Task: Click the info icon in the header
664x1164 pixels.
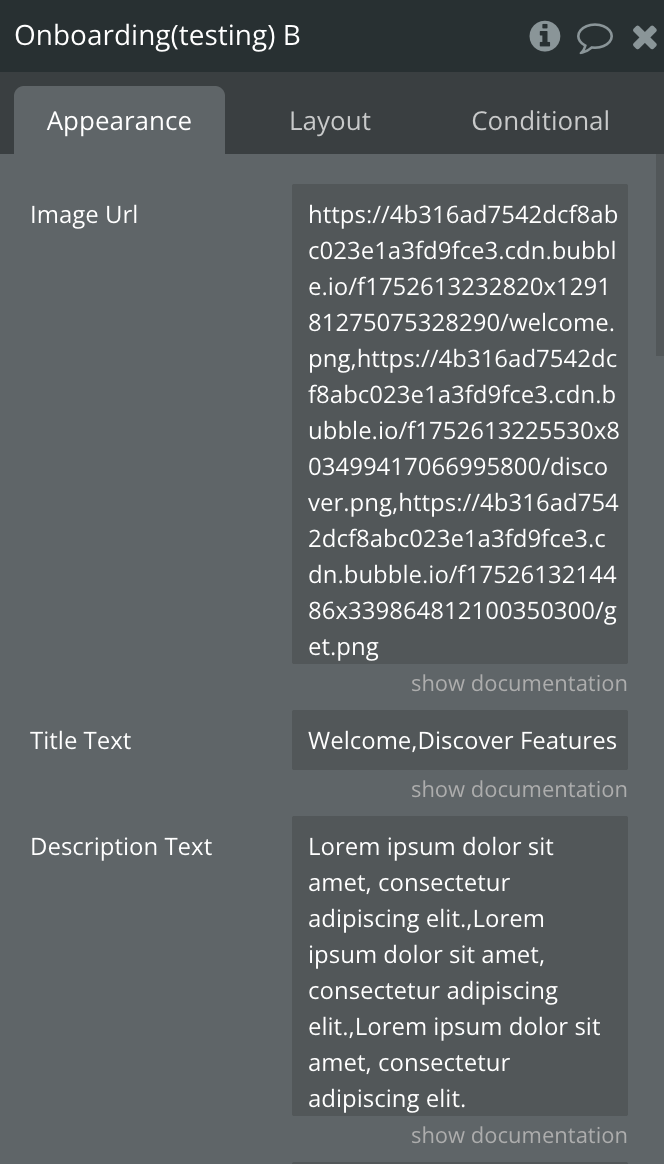Action: (544, 37)
